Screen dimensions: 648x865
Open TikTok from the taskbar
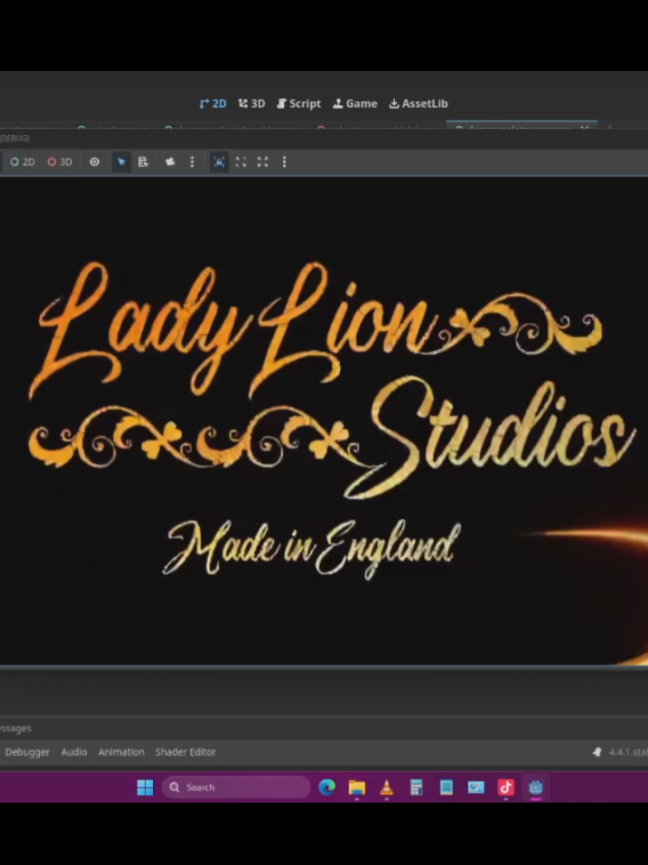tap(506, 787)
